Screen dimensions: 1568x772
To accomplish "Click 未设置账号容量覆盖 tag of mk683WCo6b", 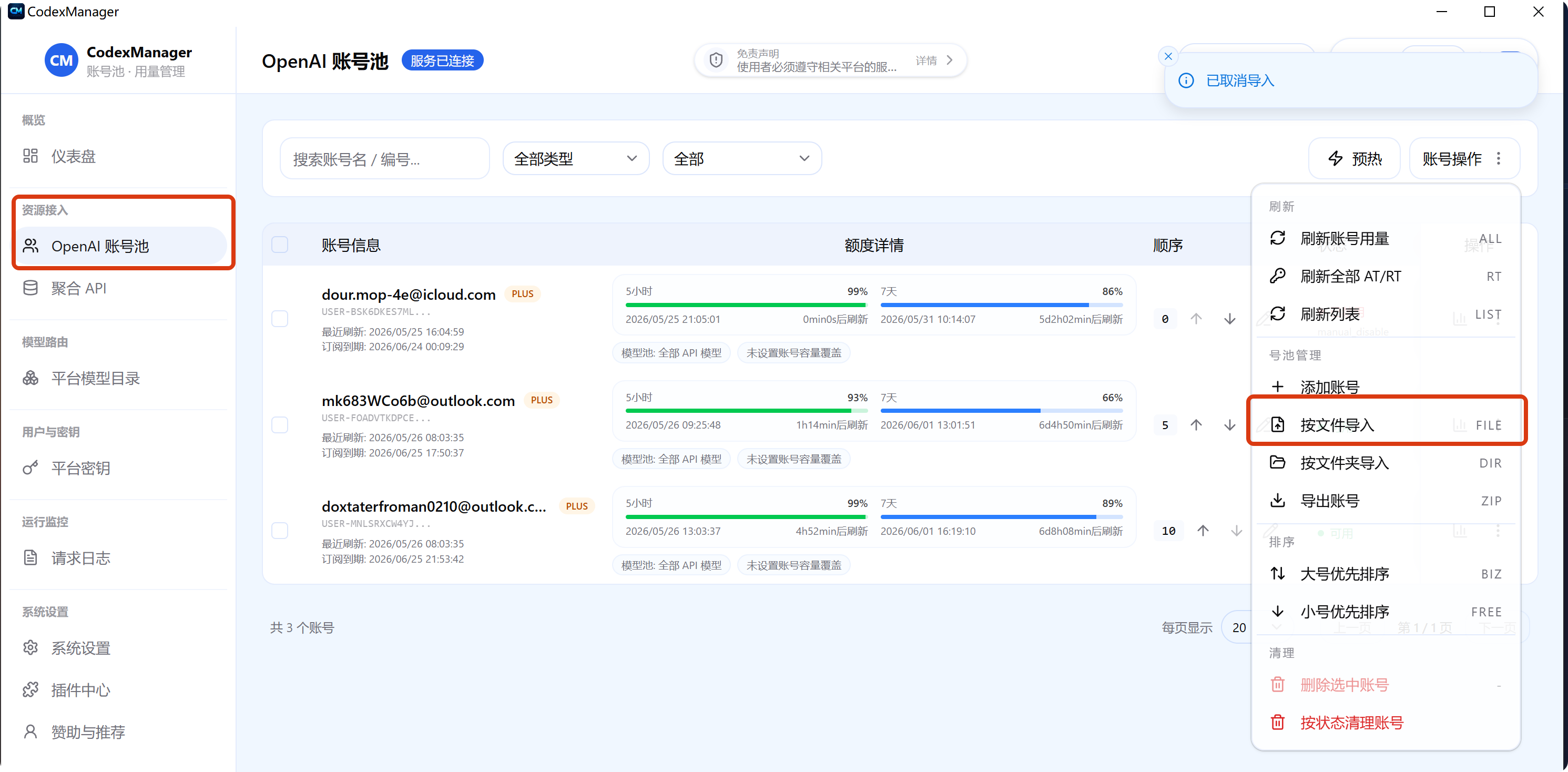I will [794, 459].
